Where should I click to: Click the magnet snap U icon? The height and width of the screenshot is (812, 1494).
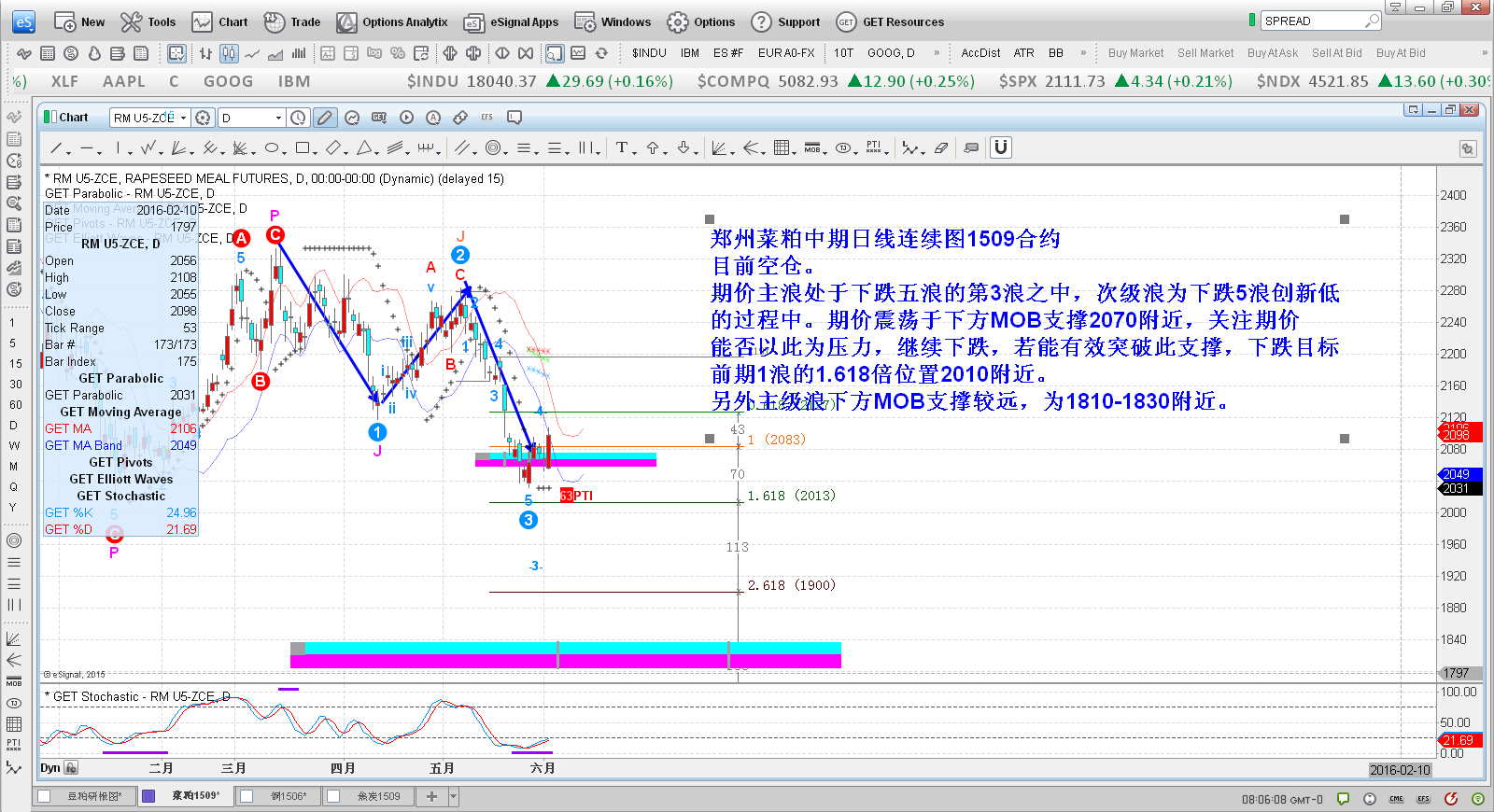tap(1000, 147)
